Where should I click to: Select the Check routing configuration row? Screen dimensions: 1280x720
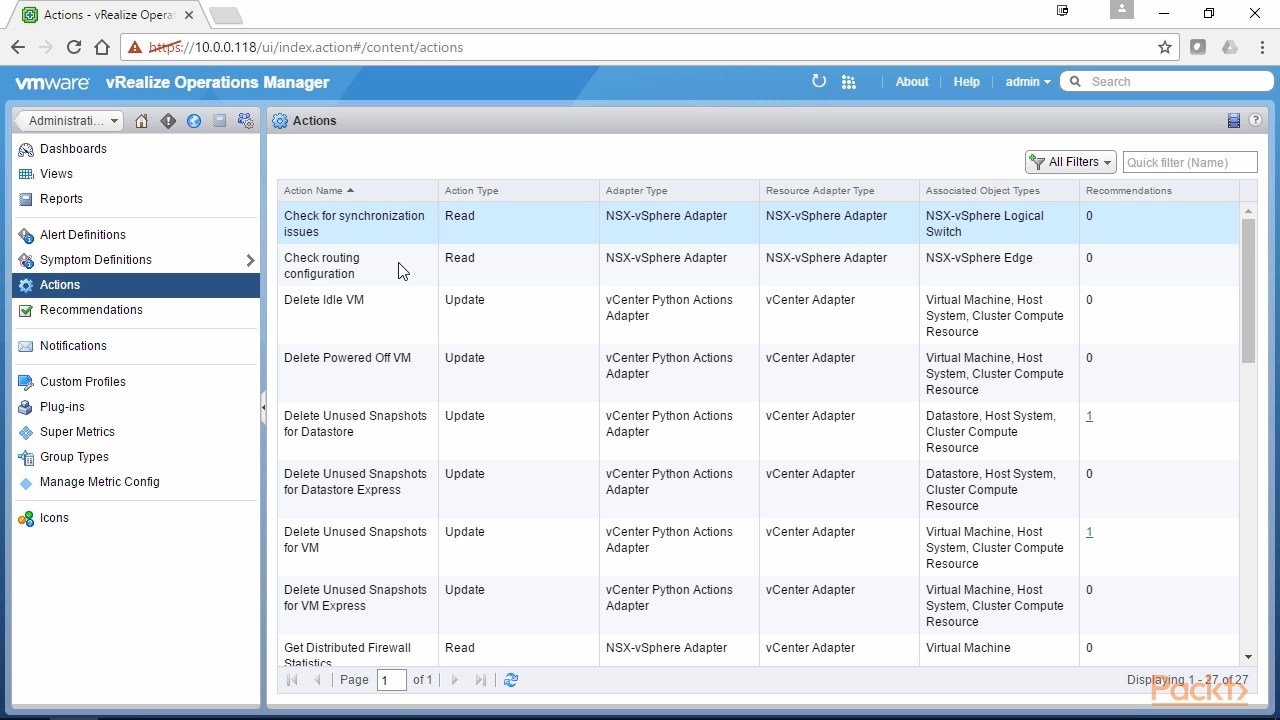758,265
